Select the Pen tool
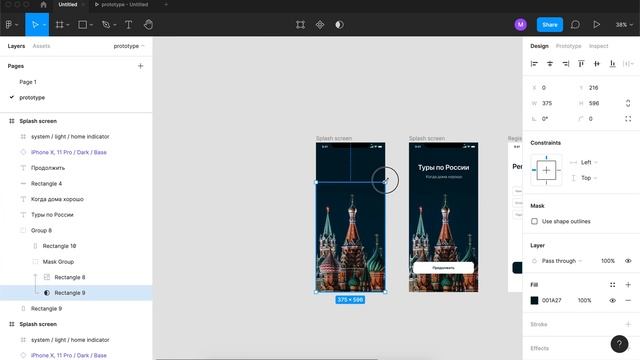Image resolution: width=640 pixels, height=360 pixels. pyautogui.click(x=106, y=24)
